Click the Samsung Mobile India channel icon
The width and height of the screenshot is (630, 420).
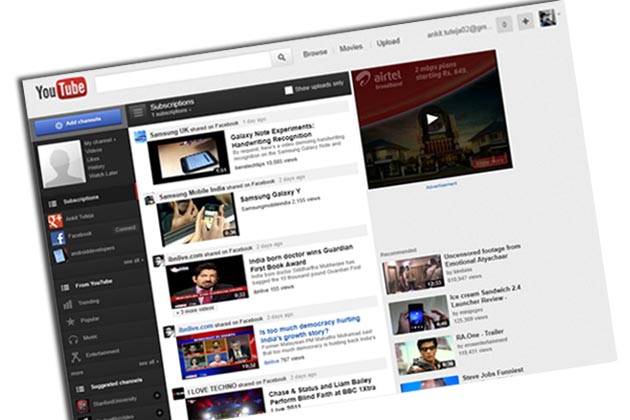149,199
